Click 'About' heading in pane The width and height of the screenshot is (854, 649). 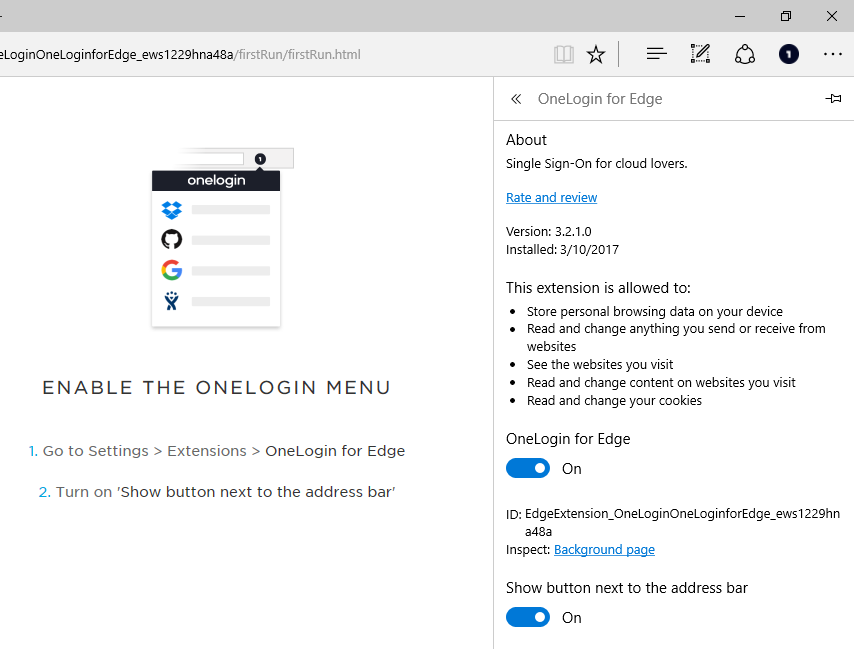point(526,140)
